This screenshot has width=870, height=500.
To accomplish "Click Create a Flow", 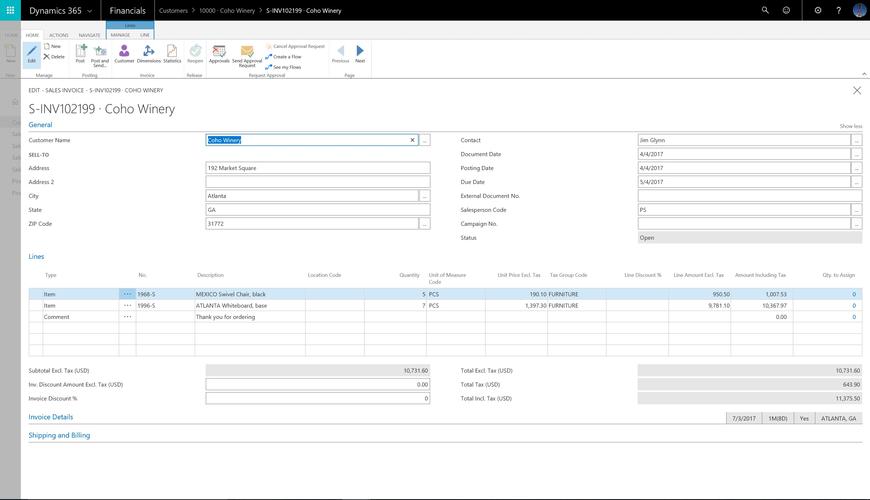I will pos(283,57).
